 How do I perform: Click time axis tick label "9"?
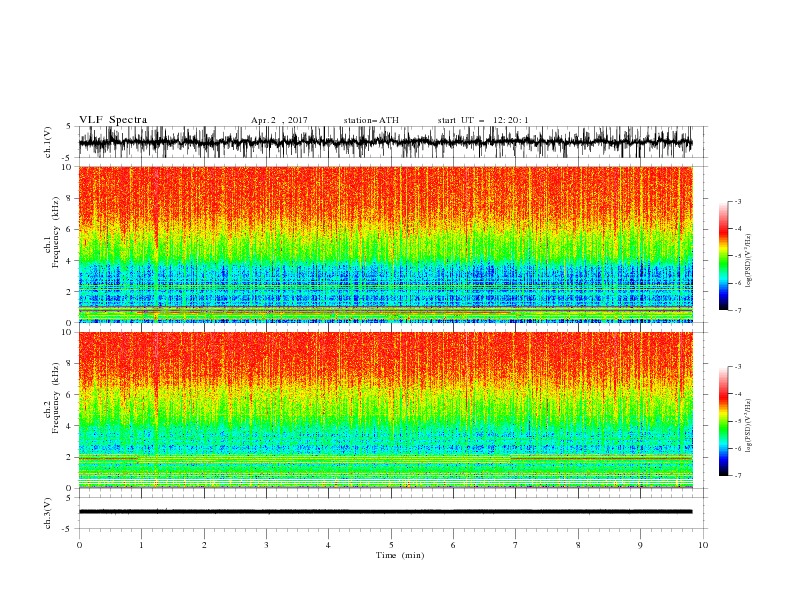coord(640,545)
